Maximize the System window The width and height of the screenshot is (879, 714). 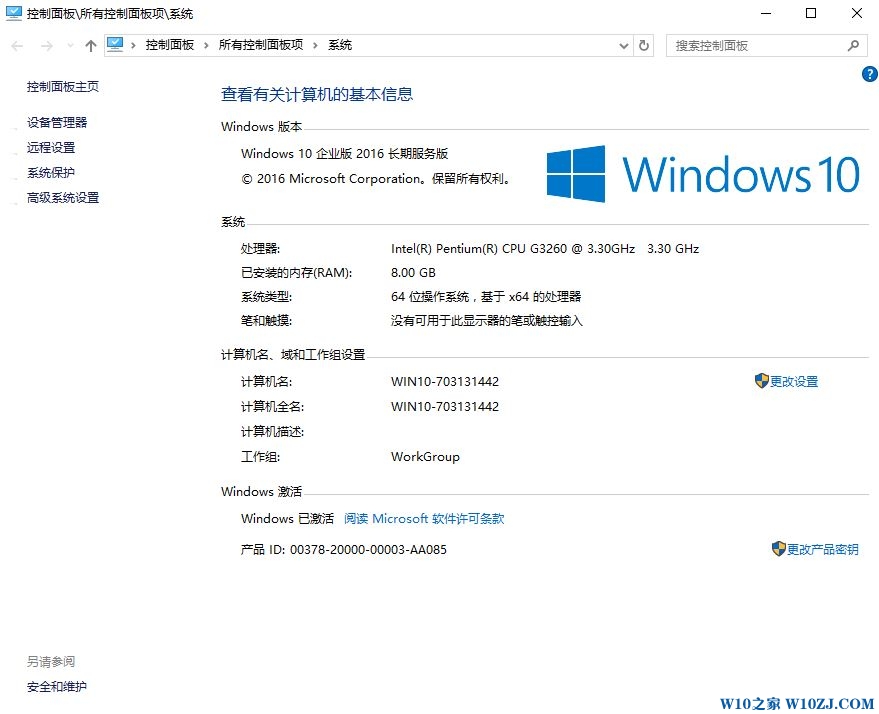pos(811,13)
